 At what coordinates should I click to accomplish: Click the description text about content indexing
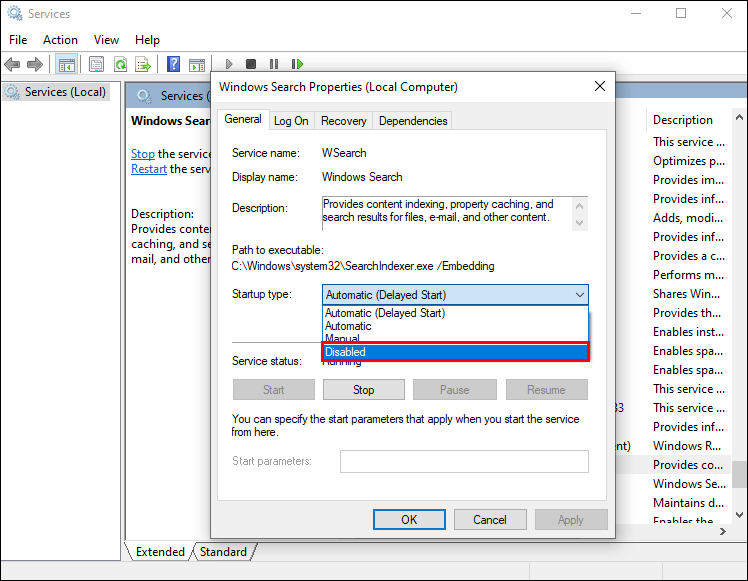[438, 210]
